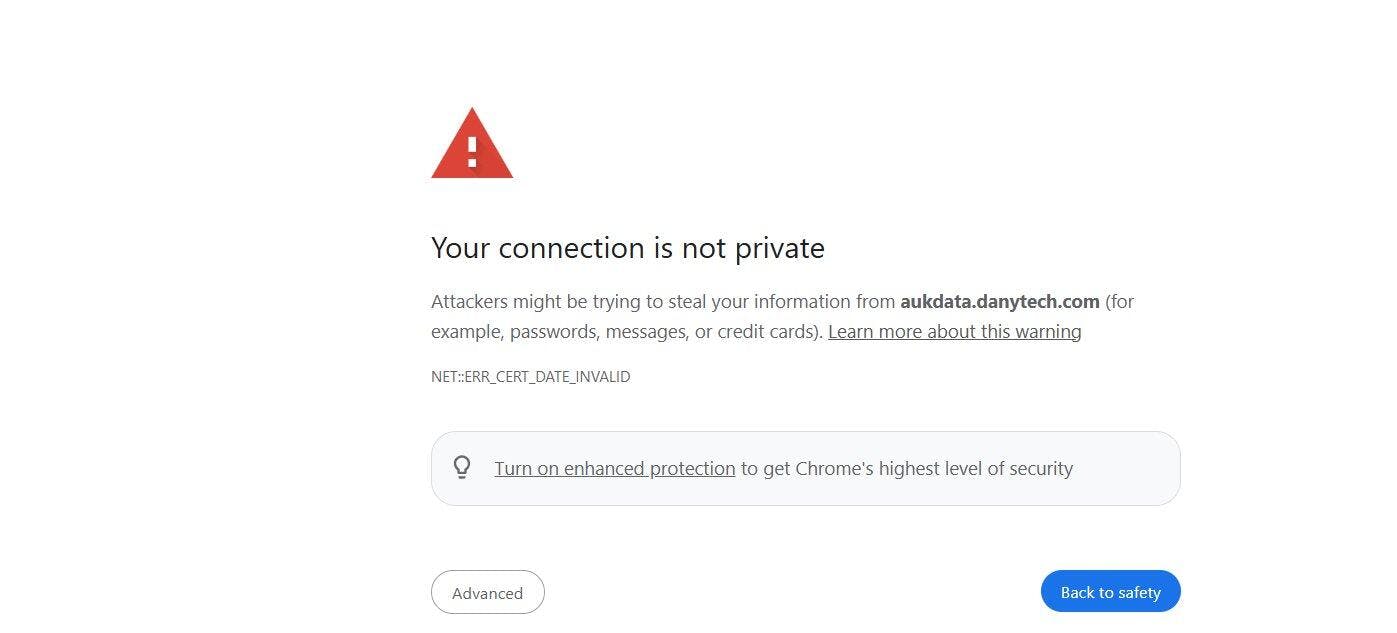
Task: Click the word "example" in the description
Action: point(465,331)
